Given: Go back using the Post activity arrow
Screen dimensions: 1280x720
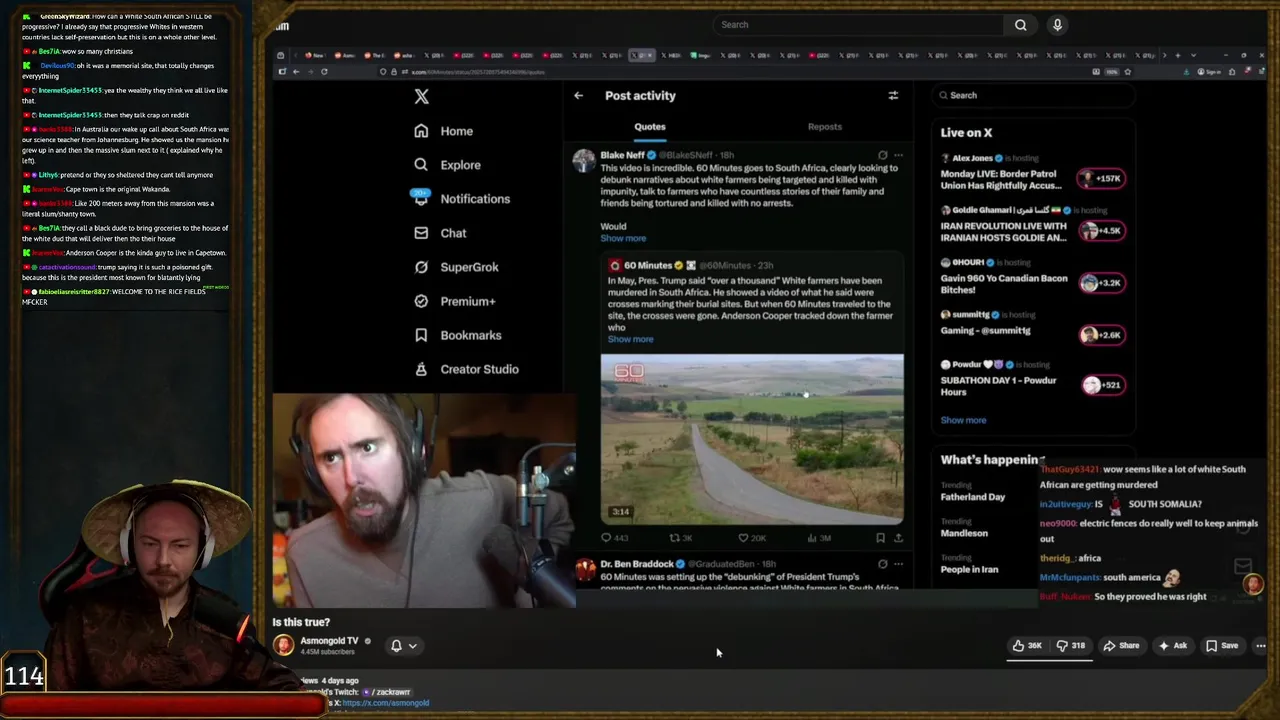Looking at the screenshot, I should coord(578,96).
